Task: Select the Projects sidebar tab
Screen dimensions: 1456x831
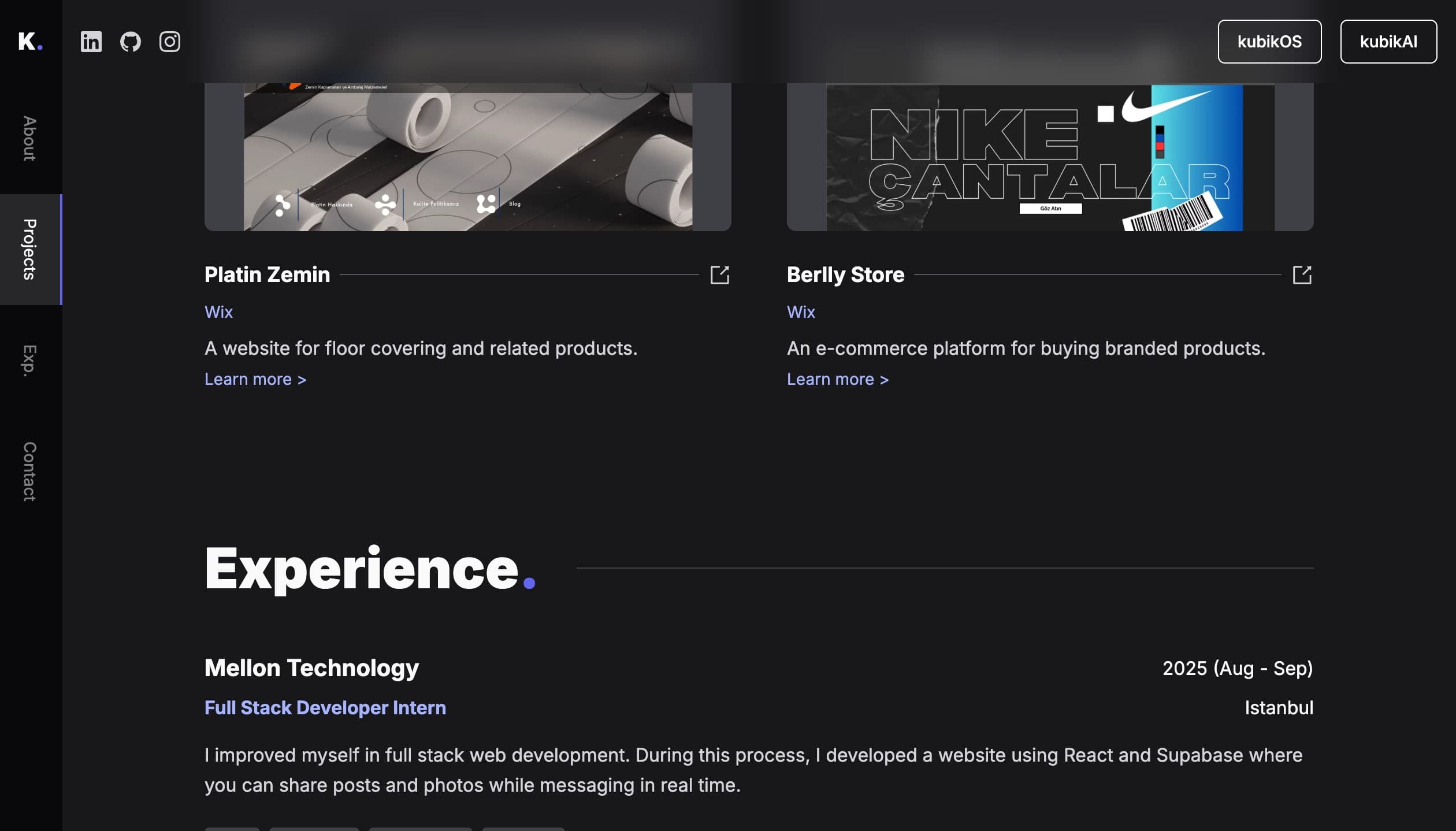Action: pos(30,250)
